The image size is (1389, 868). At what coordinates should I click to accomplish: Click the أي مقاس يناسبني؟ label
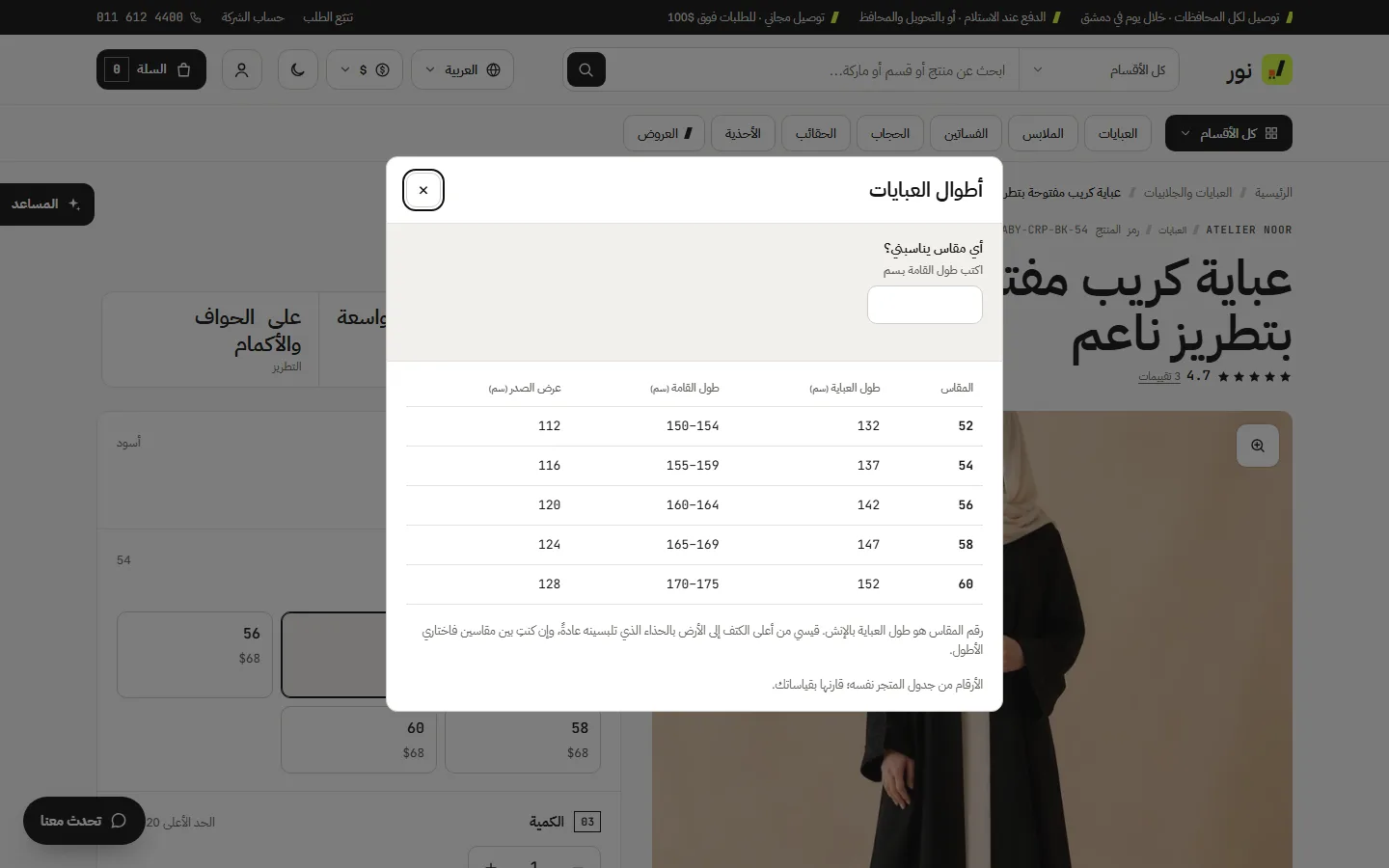click(x=933, y=249)
